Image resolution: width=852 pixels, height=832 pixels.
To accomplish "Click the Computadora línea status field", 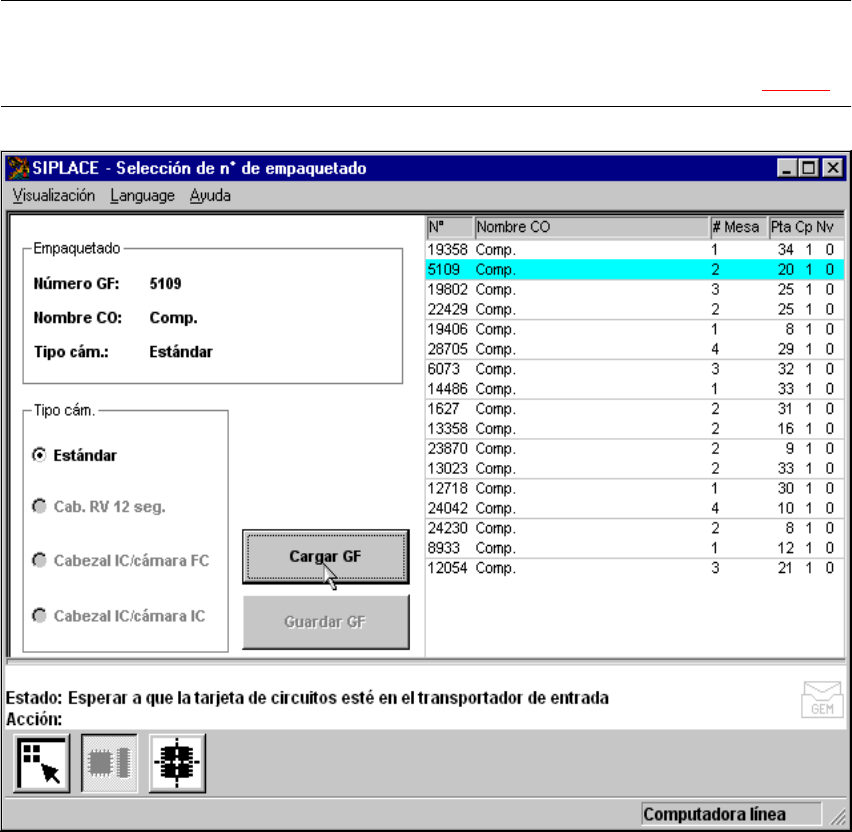I will click(731, 814).
